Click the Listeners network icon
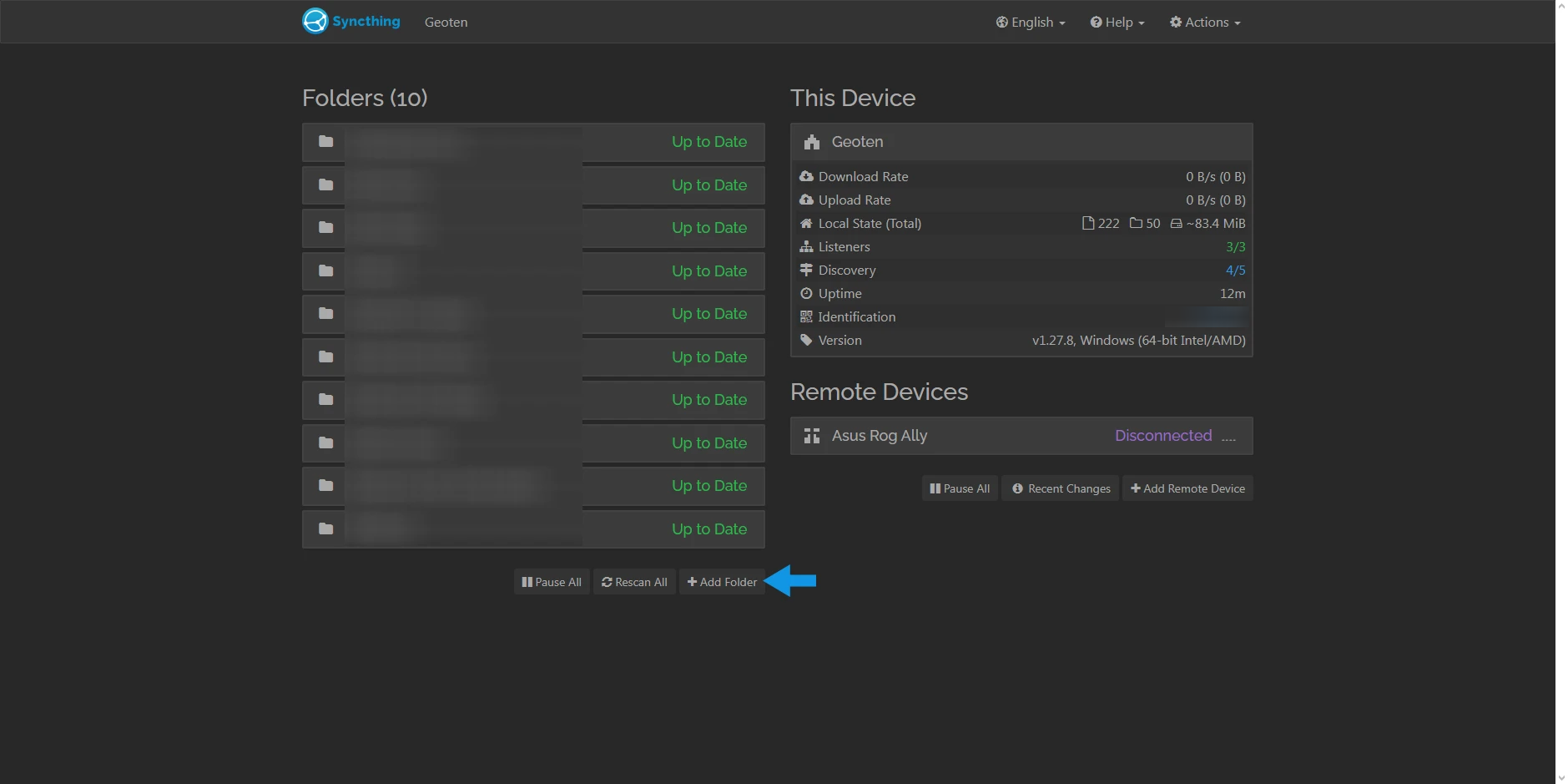Screen dimensions: 1568x784 [806, 246]
